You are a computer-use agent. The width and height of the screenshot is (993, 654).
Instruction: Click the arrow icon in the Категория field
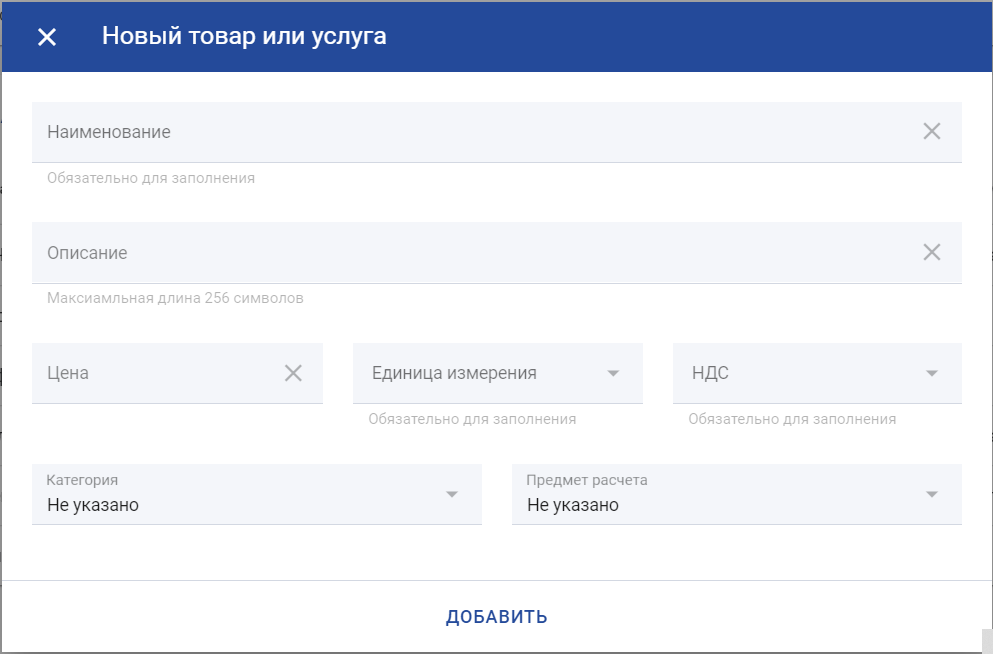coord(452,494)
